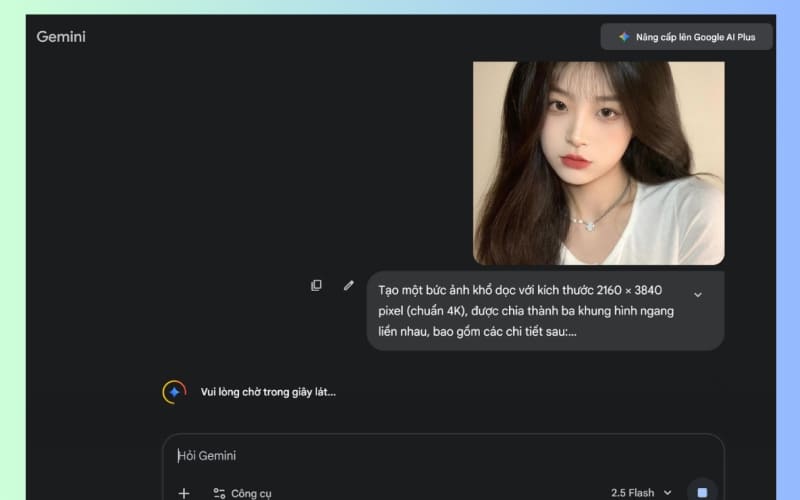Click the Công cụ sliders icon
The width and height of the screenshot is (800, 500).
coord(219,493)
